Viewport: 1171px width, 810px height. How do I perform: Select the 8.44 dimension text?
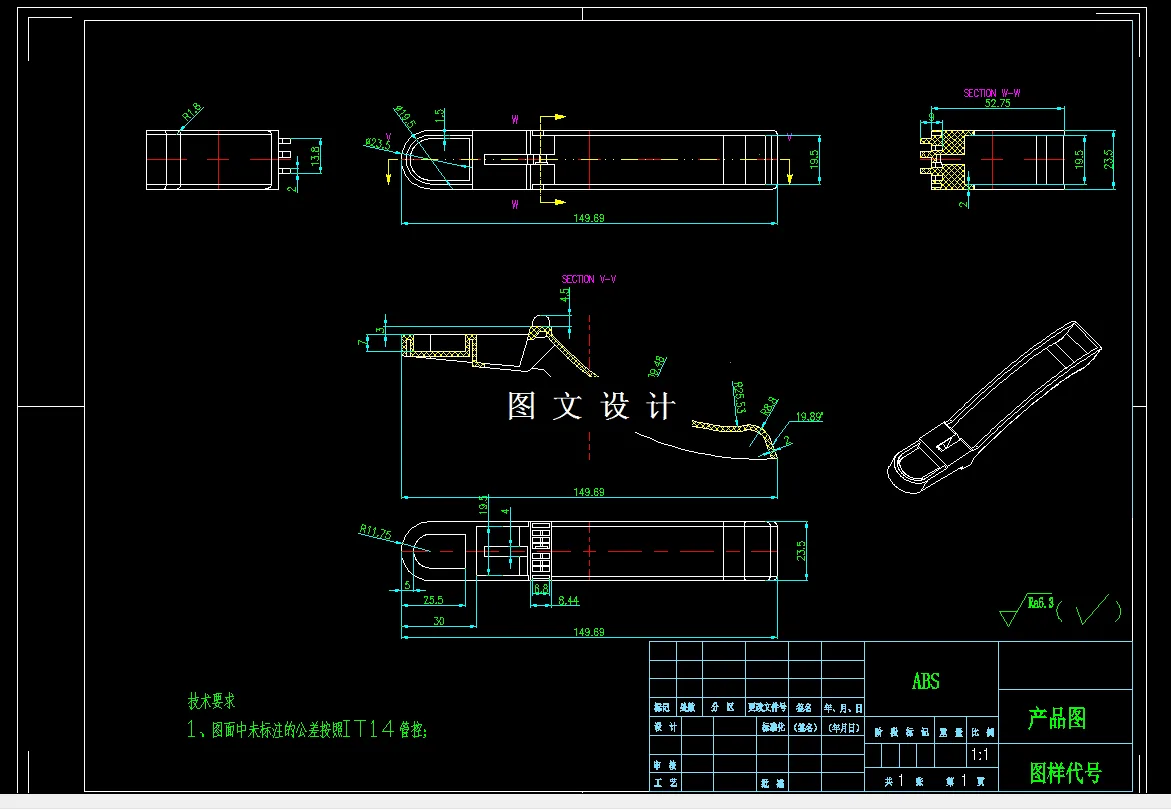click(x=568, y=599)
